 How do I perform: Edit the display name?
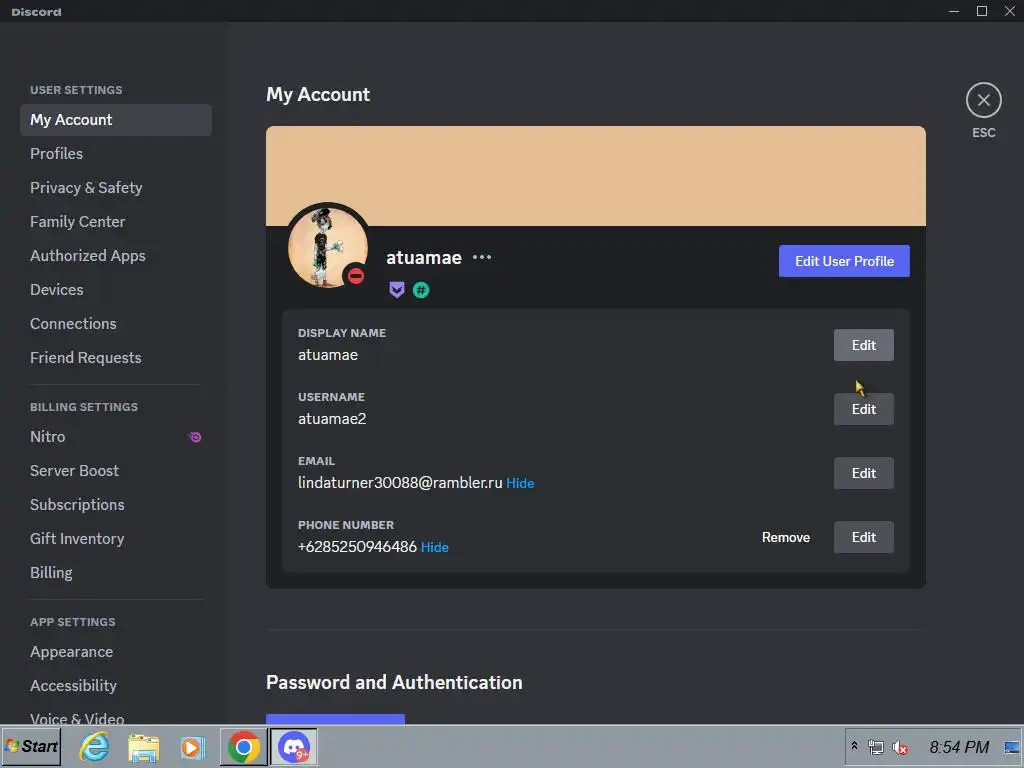[x=863, y=345]
